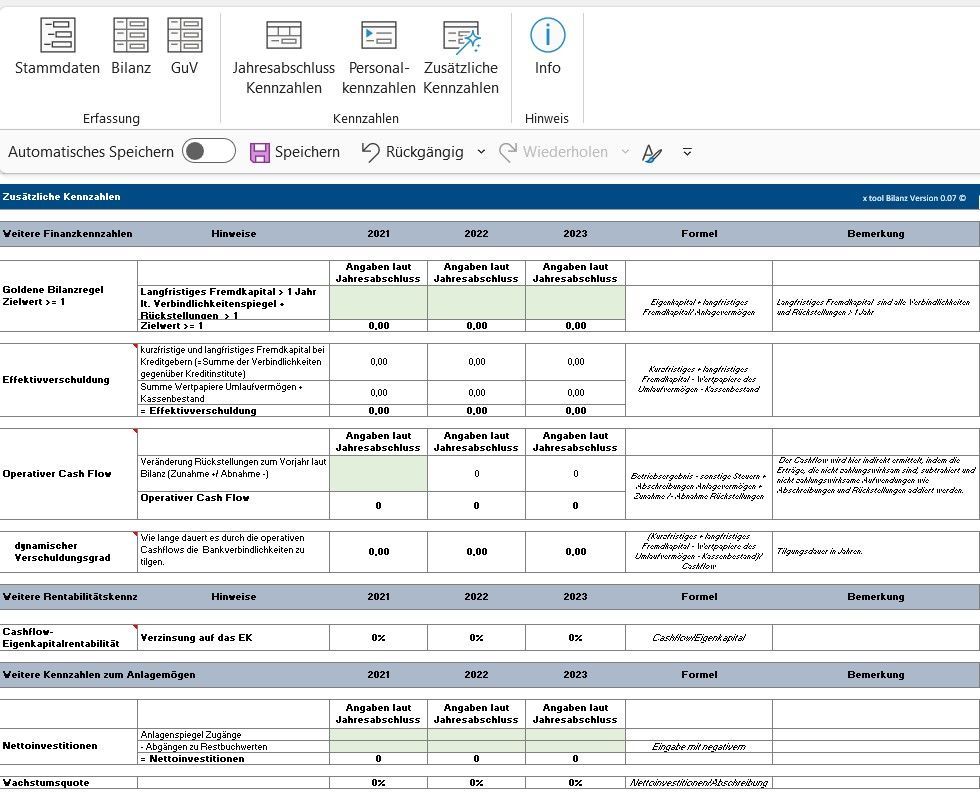Open the Wiederholen dropdown arrow
Image resolution: width=980 pixels, height=811 pixels.
625,152
